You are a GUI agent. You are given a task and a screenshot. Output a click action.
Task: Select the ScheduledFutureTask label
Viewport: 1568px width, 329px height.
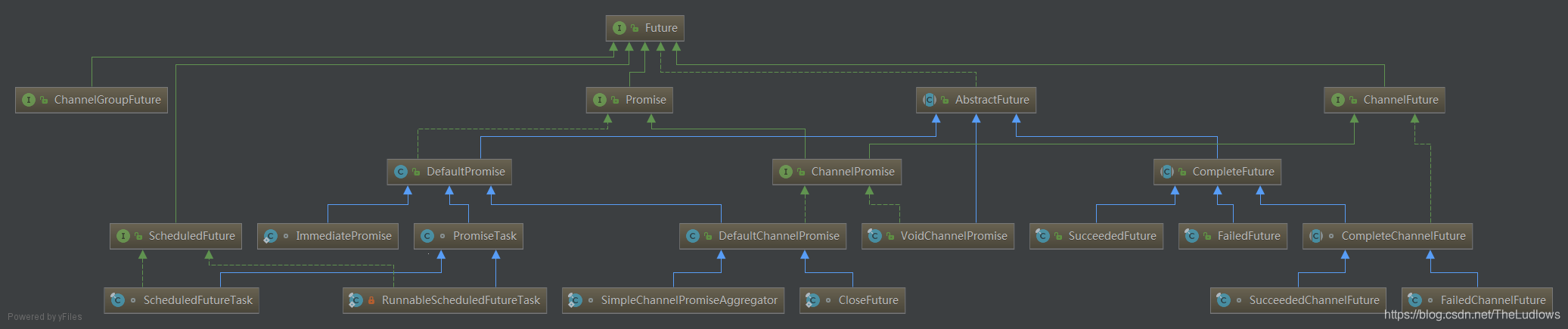coord(198,300)
